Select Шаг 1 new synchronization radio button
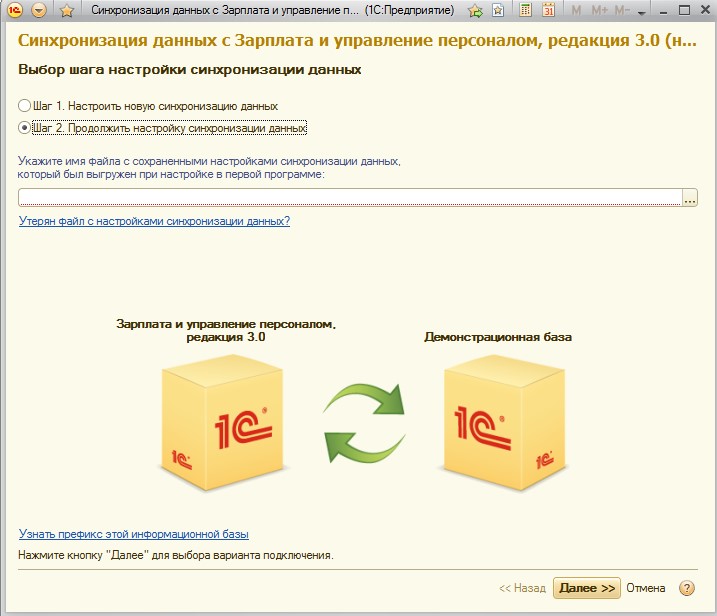This screenshot has height=616, width=717. [x=24, y=106]
